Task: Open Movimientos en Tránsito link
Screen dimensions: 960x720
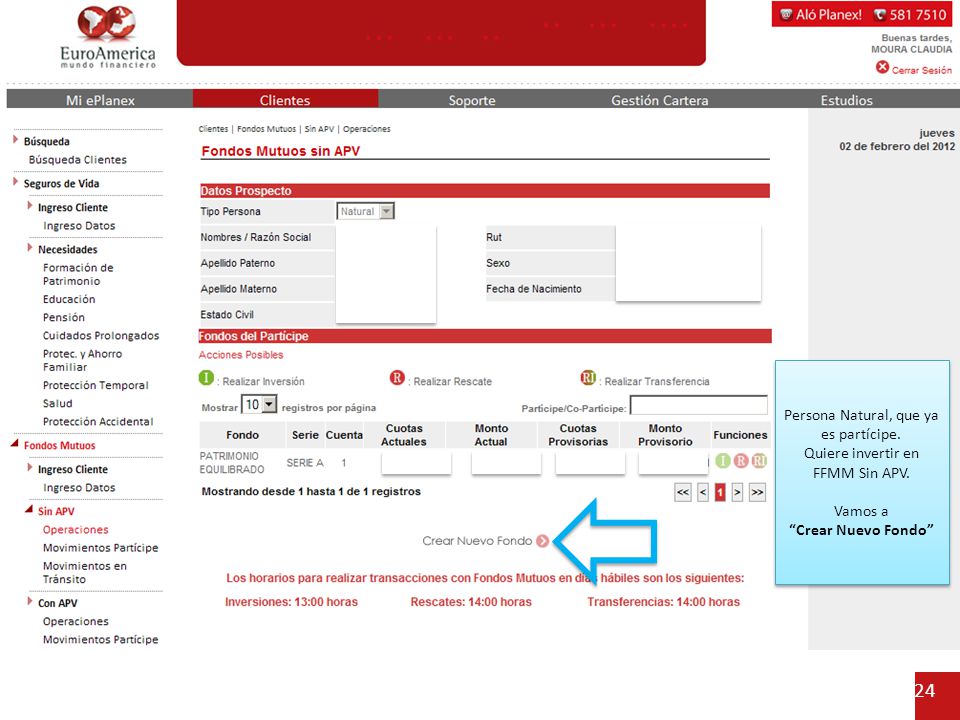Action: [x=84, y=572]
